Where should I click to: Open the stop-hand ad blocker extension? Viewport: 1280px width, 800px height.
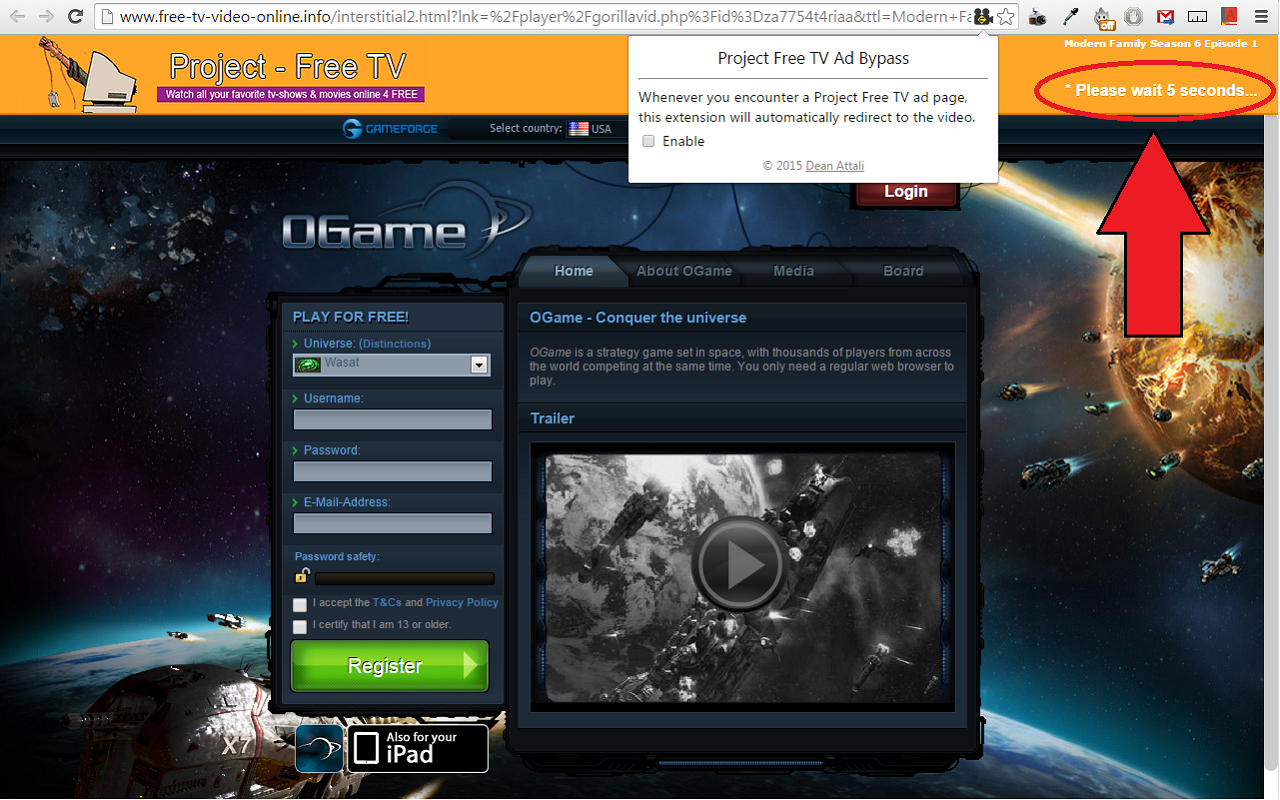click(x=1133, y=17)
